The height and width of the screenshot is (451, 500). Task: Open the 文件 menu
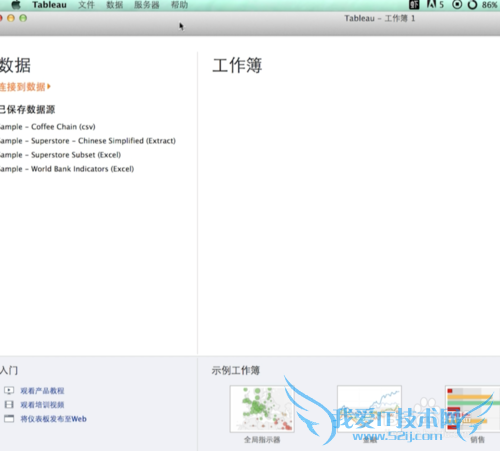coord(86,5)
